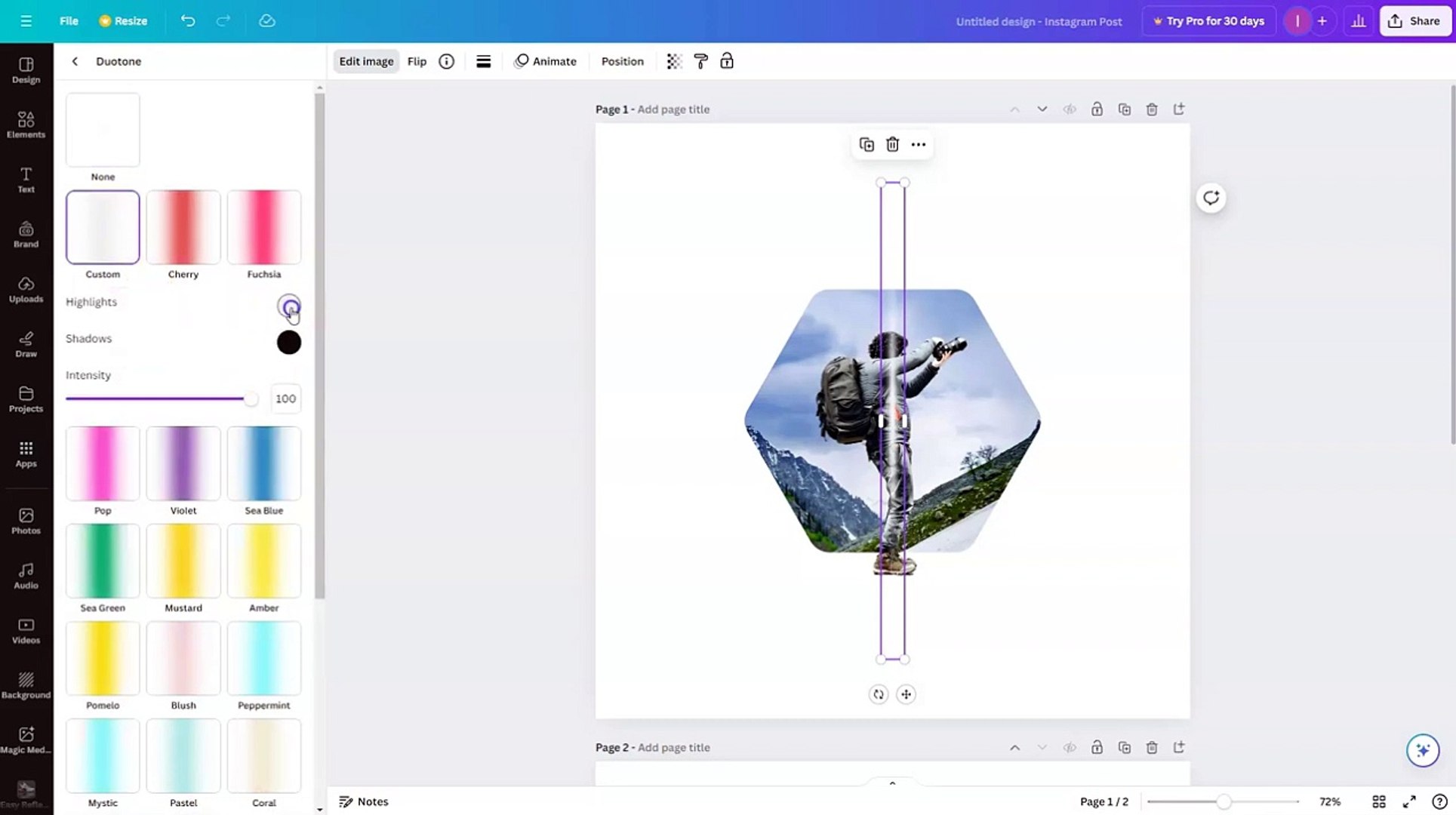Image resolution: width=1456 pixels, height=815 pixels.
Task: Open the Shadows color swatch picker
Action: pyautogui.click(x=288, y=342)
